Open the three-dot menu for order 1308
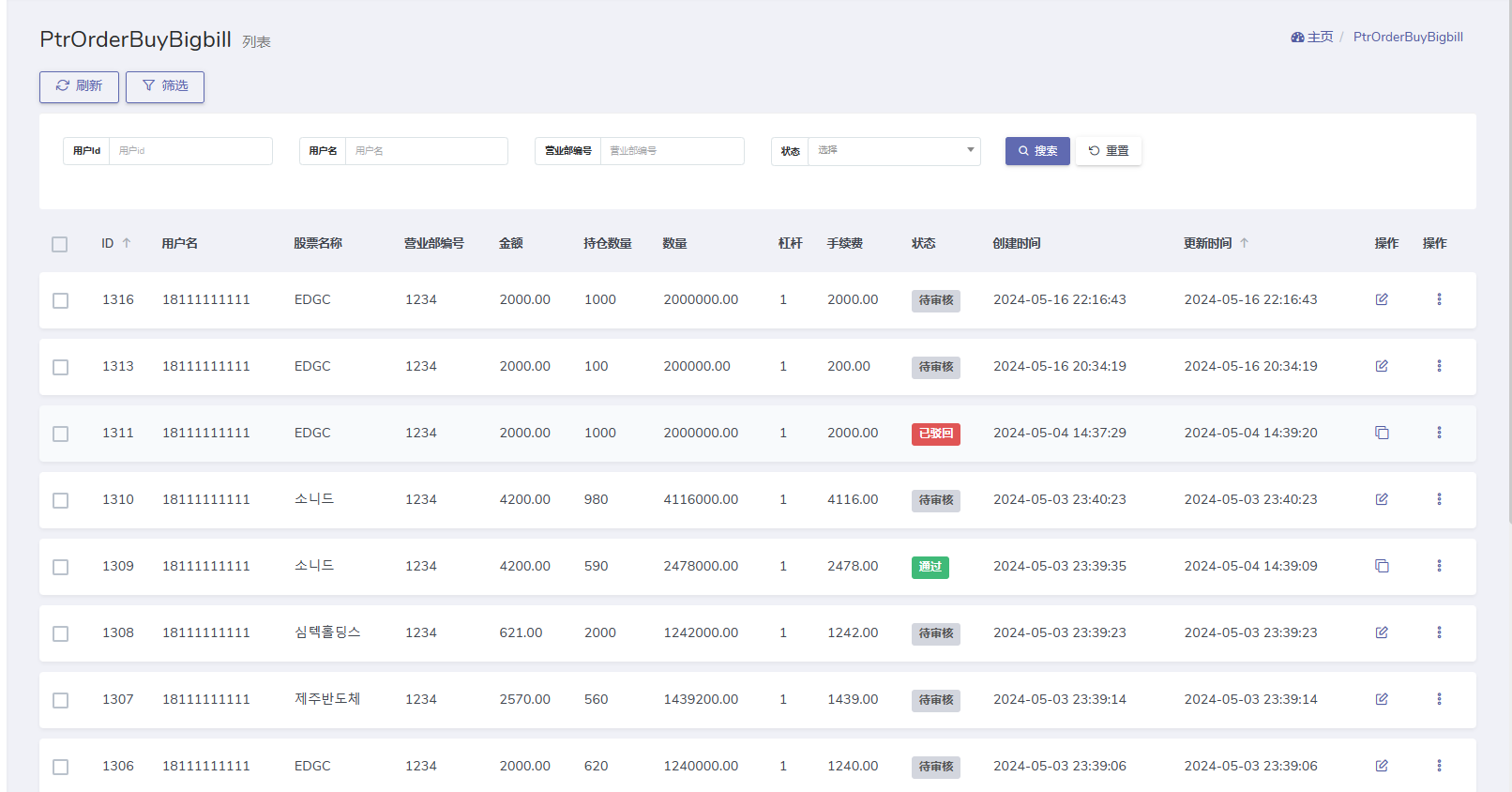This screenshot has height=792, width=1512. tap(1439, 632)
